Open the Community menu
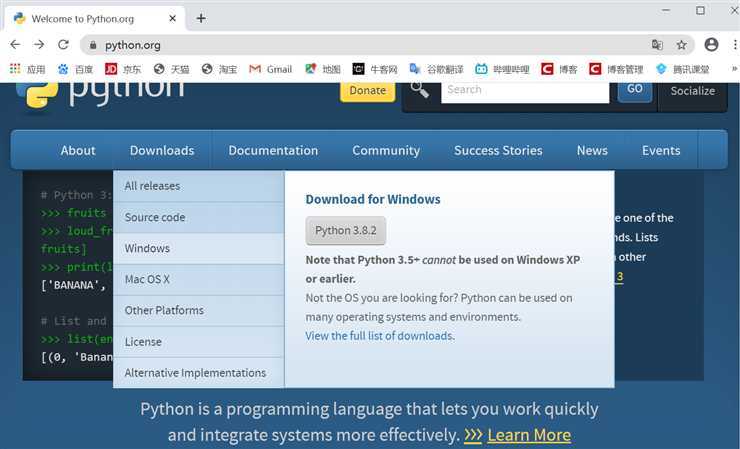 click(386, 150)
